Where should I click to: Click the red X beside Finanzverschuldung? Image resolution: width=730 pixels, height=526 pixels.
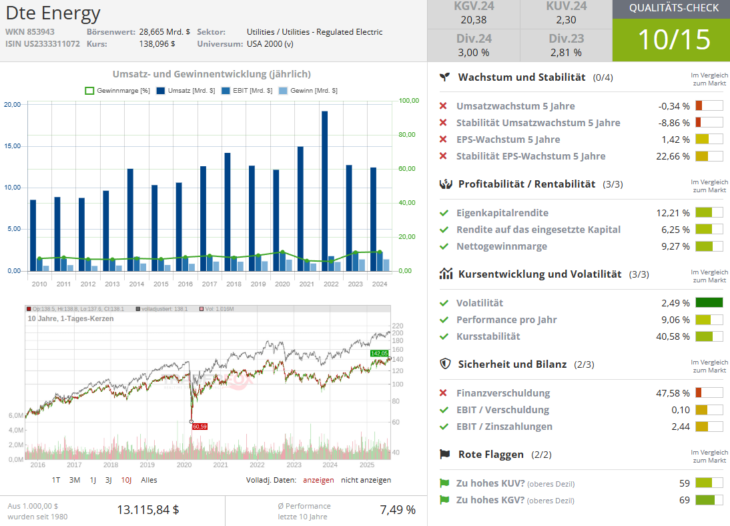coord(443,393)
